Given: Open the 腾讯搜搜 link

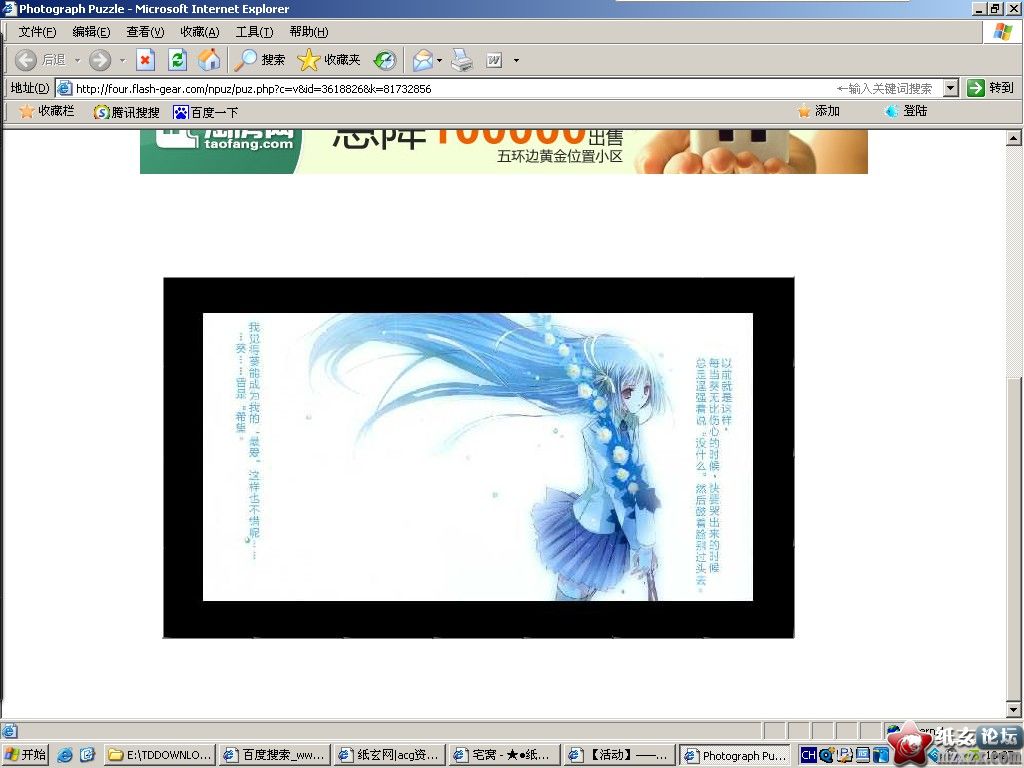Looking at the screenshot, I should (127, 112).
